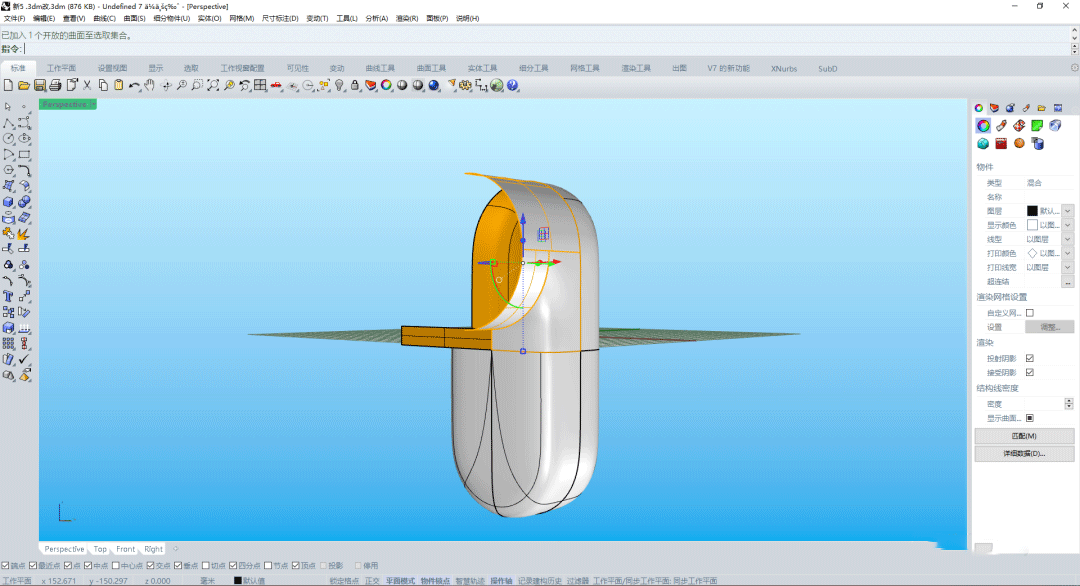This screenshot has height=586, width=1080.
Task: Click the Help question mark icon
Action: point(513,86)
